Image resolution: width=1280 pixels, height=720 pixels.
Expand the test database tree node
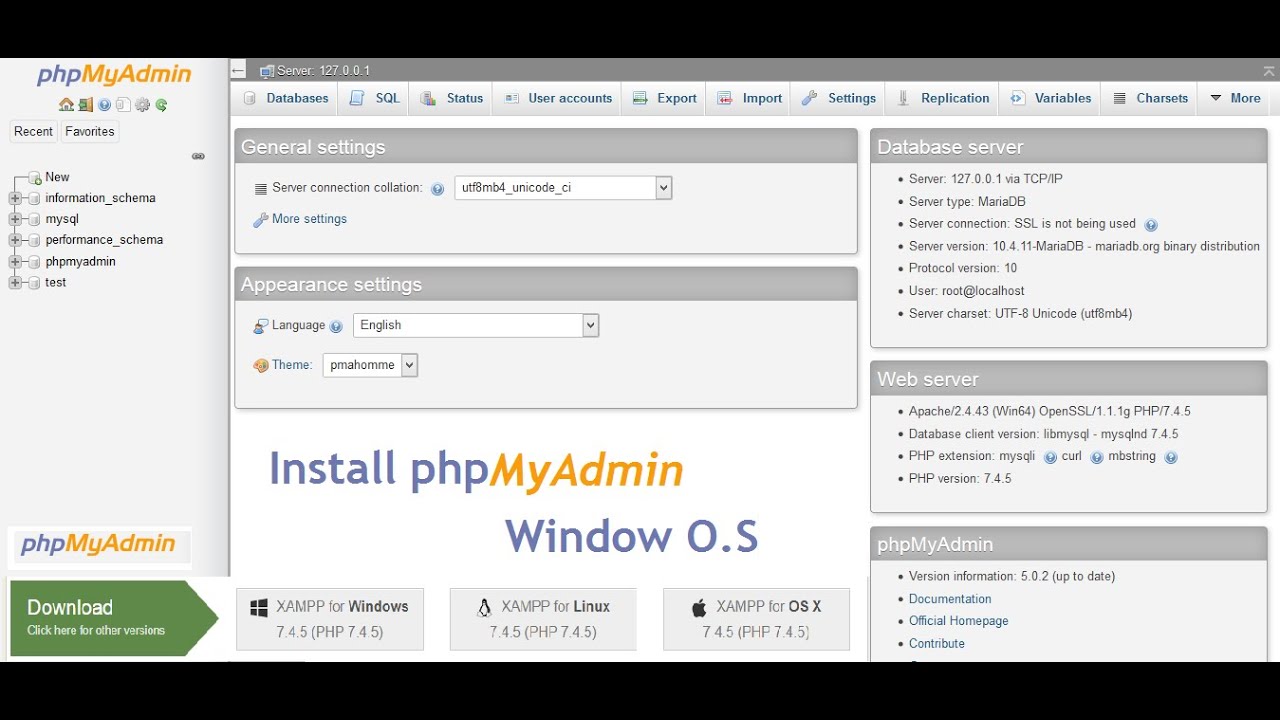click(15, 283)
